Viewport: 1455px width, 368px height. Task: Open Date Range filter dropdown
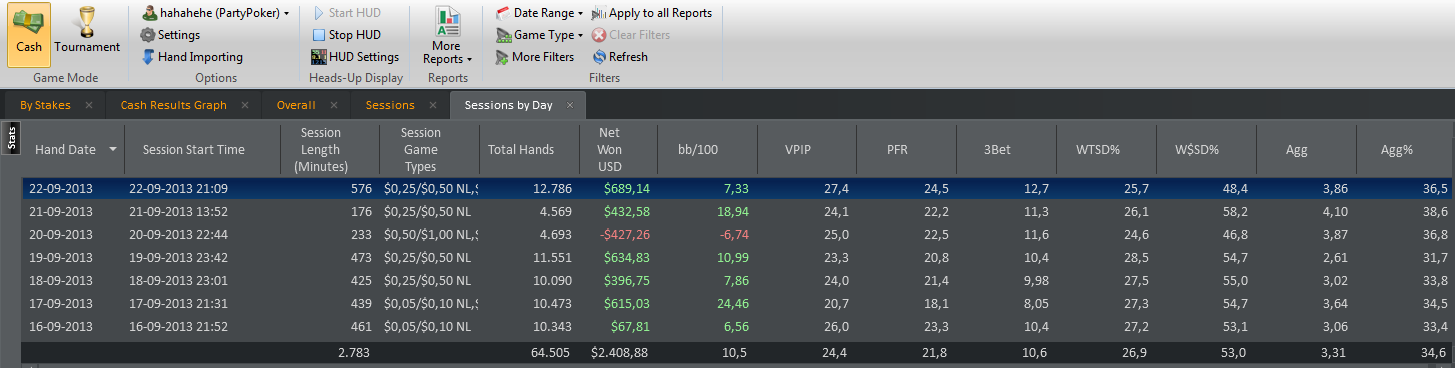[540, 13]
